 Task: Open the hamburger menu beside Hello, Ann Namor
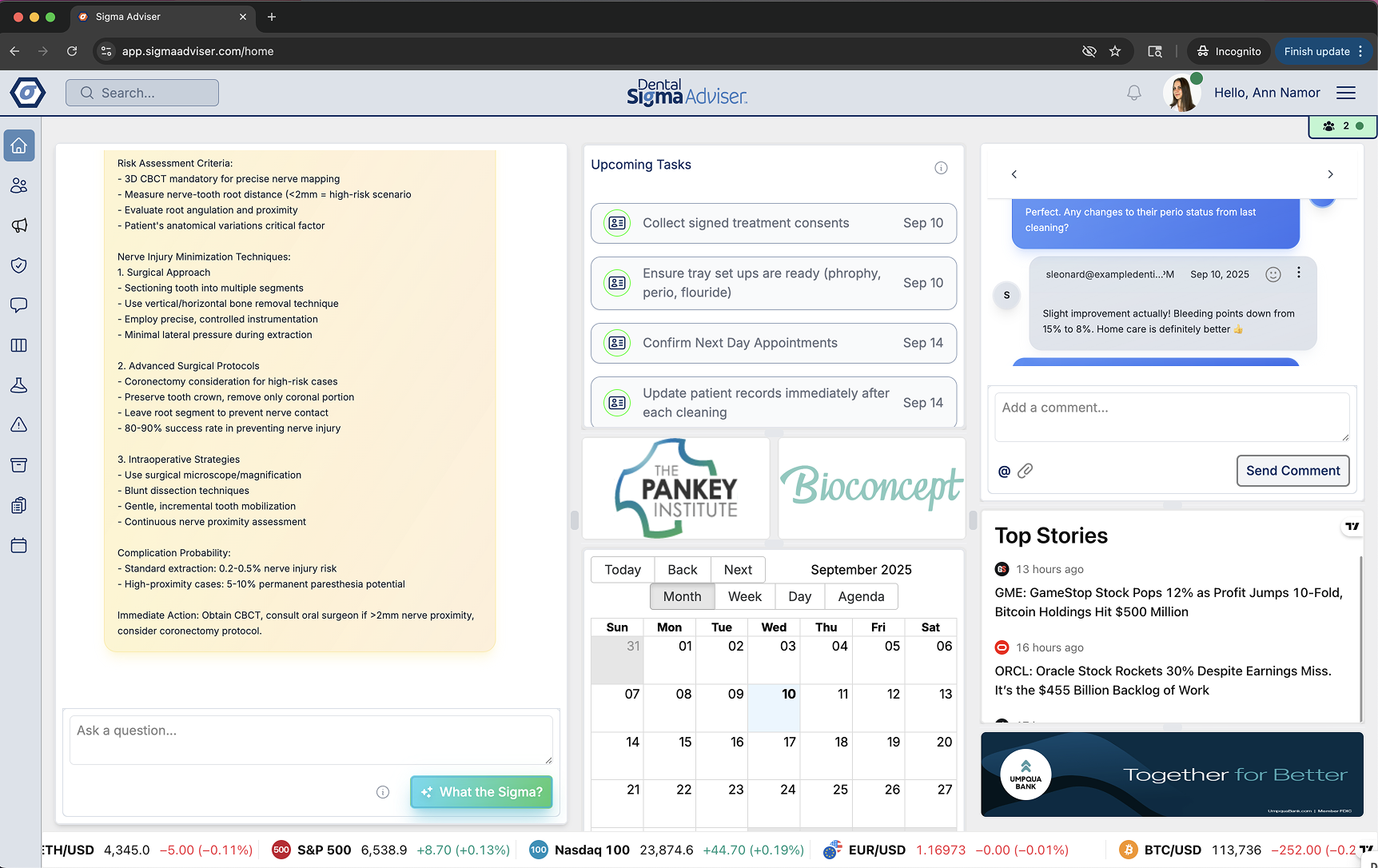point(1346,92)
